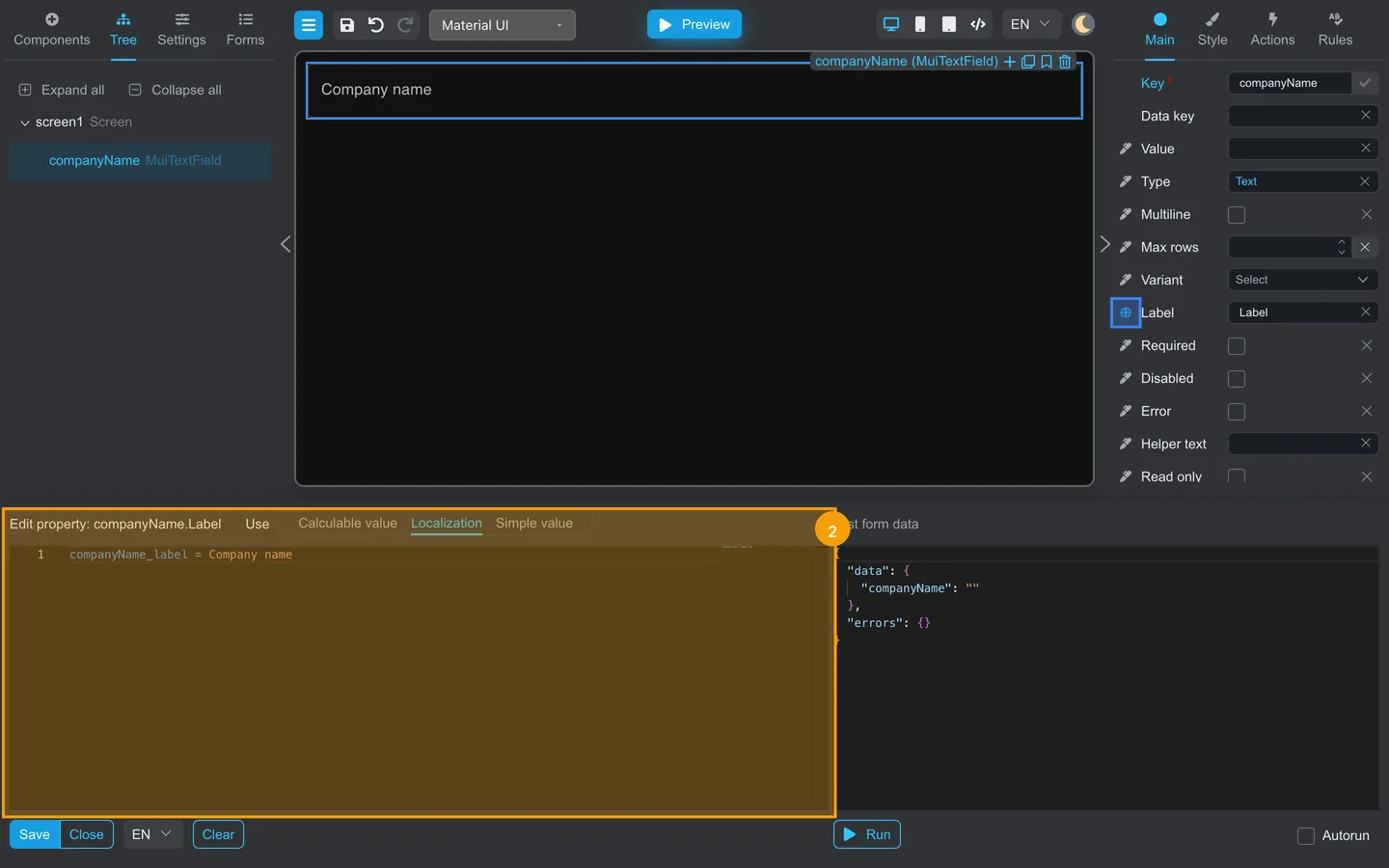This screenshot has width=1389, height=868.
Task: Enable the Disabled checkbox
Action: tap(1237, 379)
